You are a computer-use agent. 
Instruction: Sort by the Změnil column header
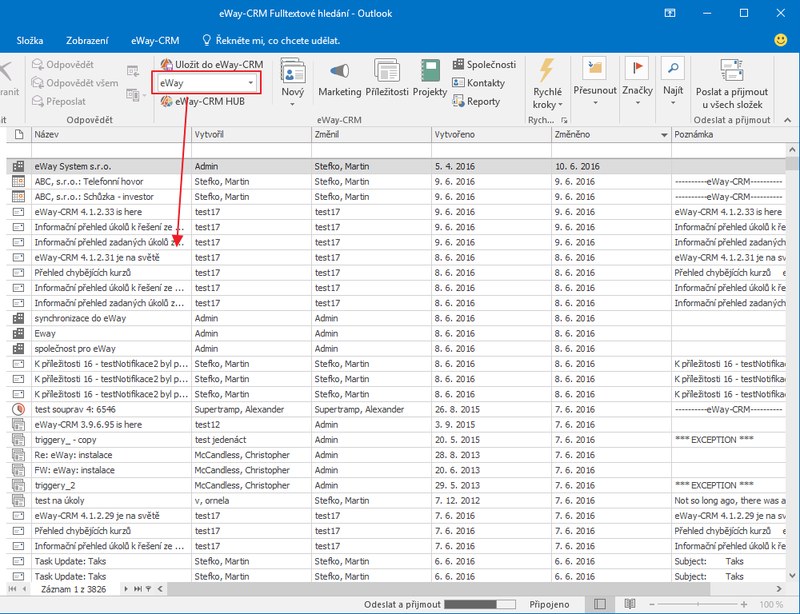click(x=371, y=135)
